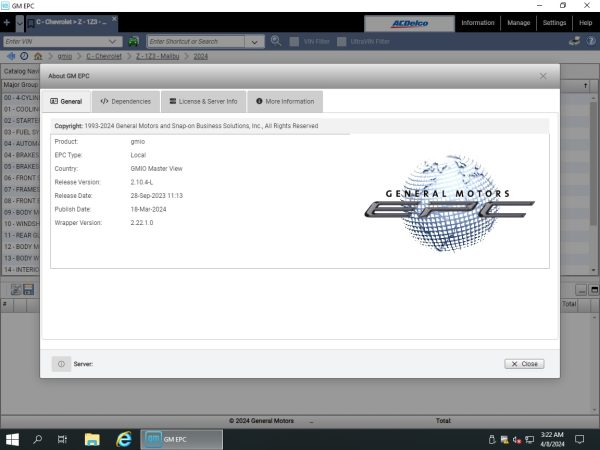
Task: Open the Windows Start menu
Action: pyautogui.click(x=12, y=439)
